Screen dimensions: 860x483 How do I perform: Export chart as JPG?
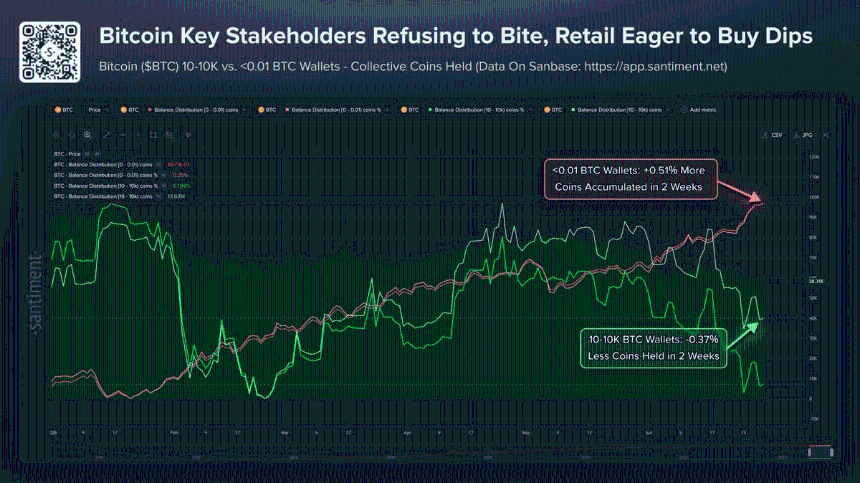(x=803, y=135)
